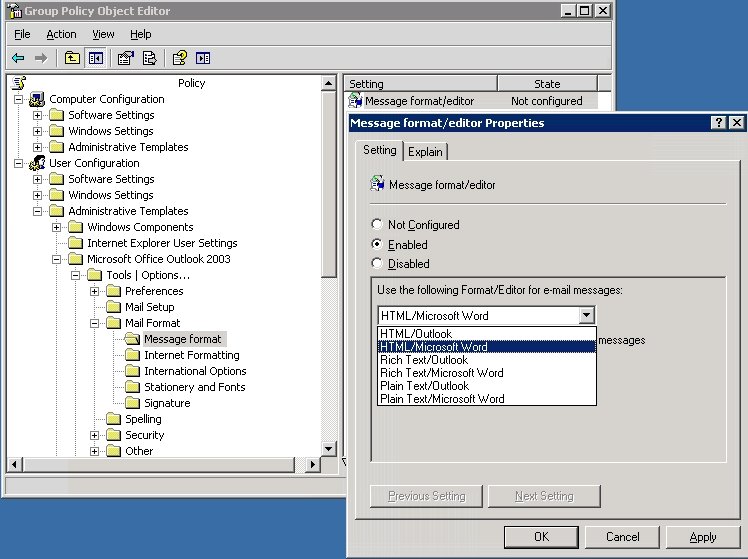Toggle Show/Hide Console Tree toolbar icon
The image size is (748, 559).
click(95, 58)
